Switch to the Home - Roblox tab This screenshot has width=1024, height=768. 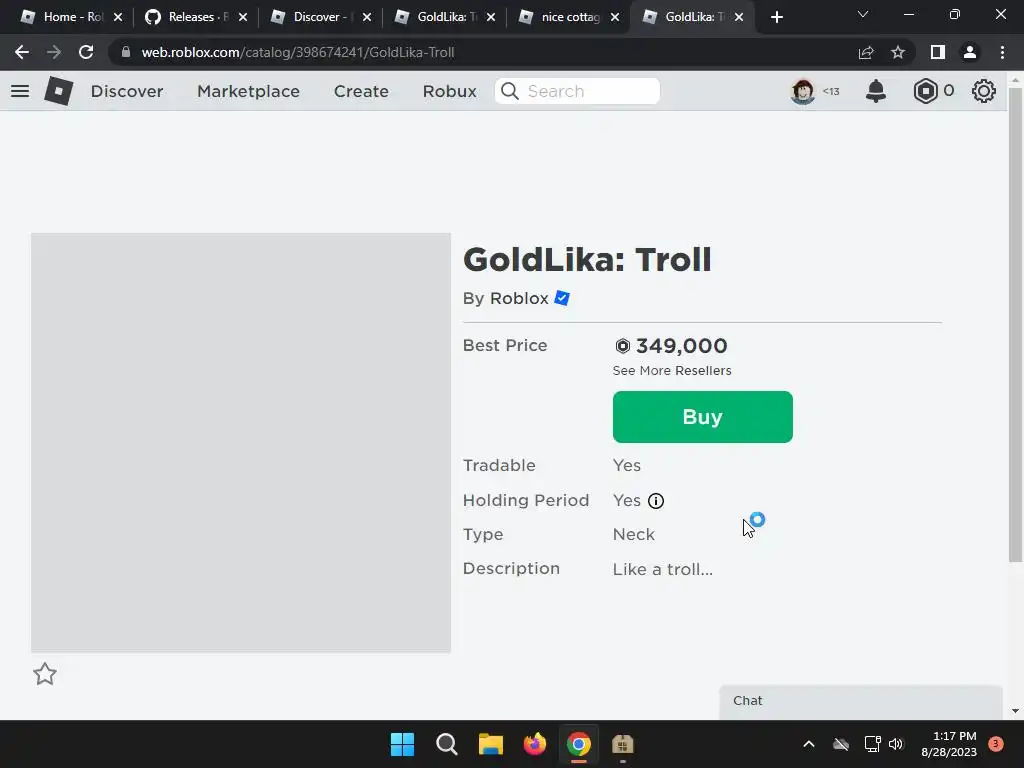63,17
